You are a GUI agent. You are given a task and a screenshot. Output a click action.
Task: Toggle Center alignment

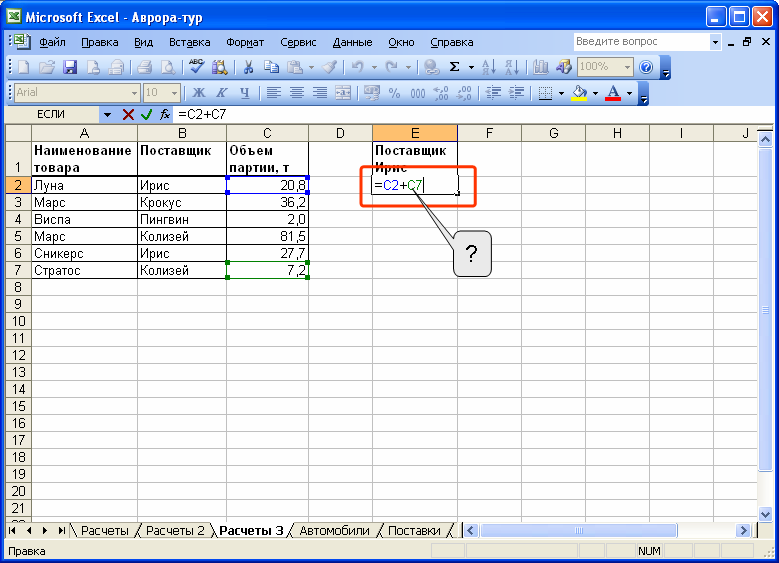click(297, 93)
